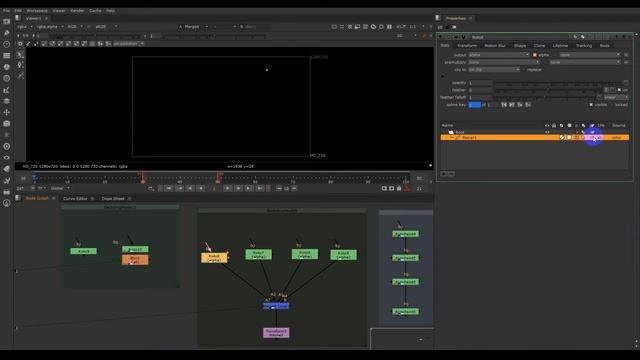Screen dimensions: 640x360
Task: Delete the spline key
Action: (528, 105)
